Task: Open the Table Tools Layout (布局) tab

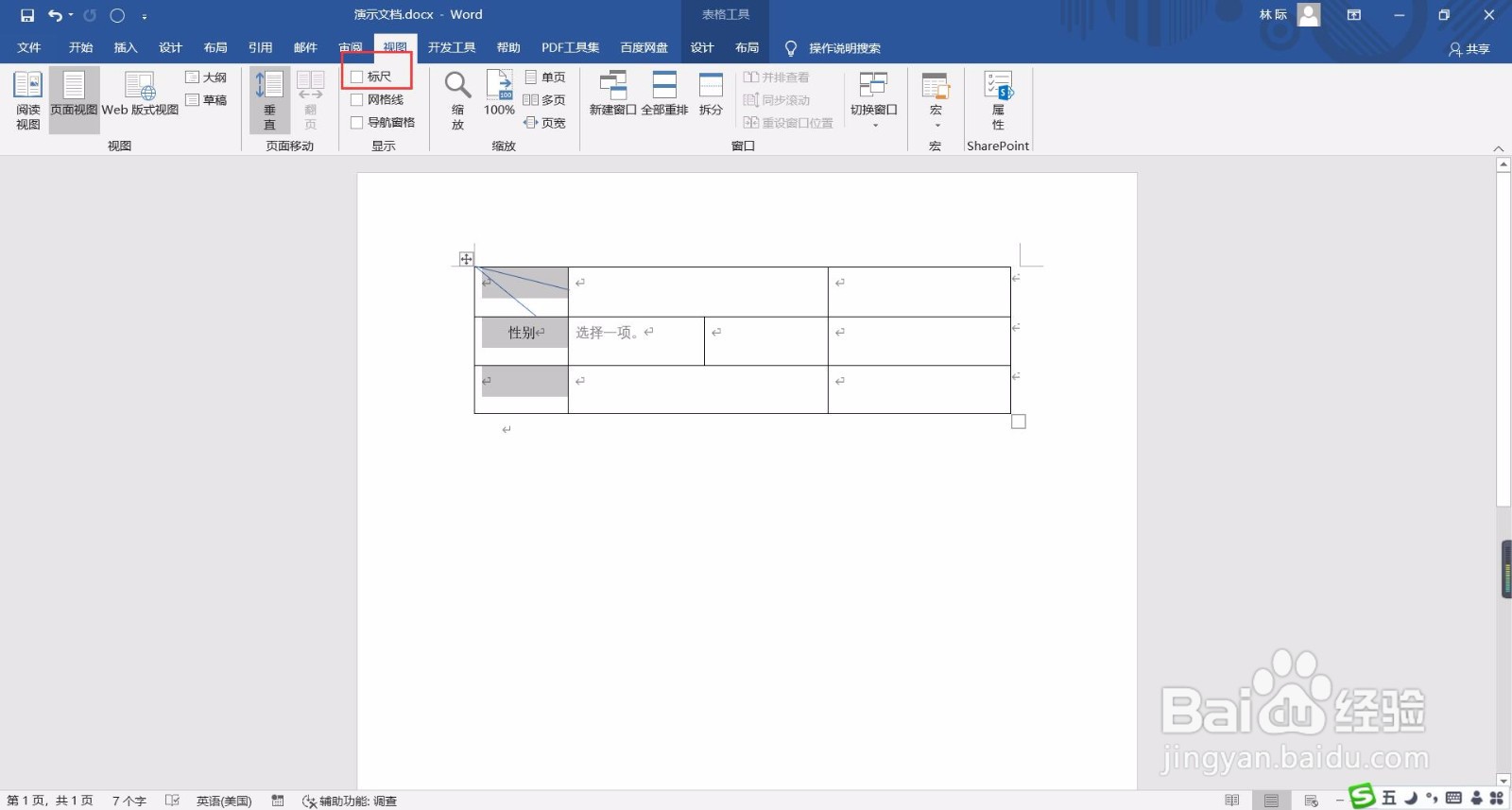Action: coord(747,47)
